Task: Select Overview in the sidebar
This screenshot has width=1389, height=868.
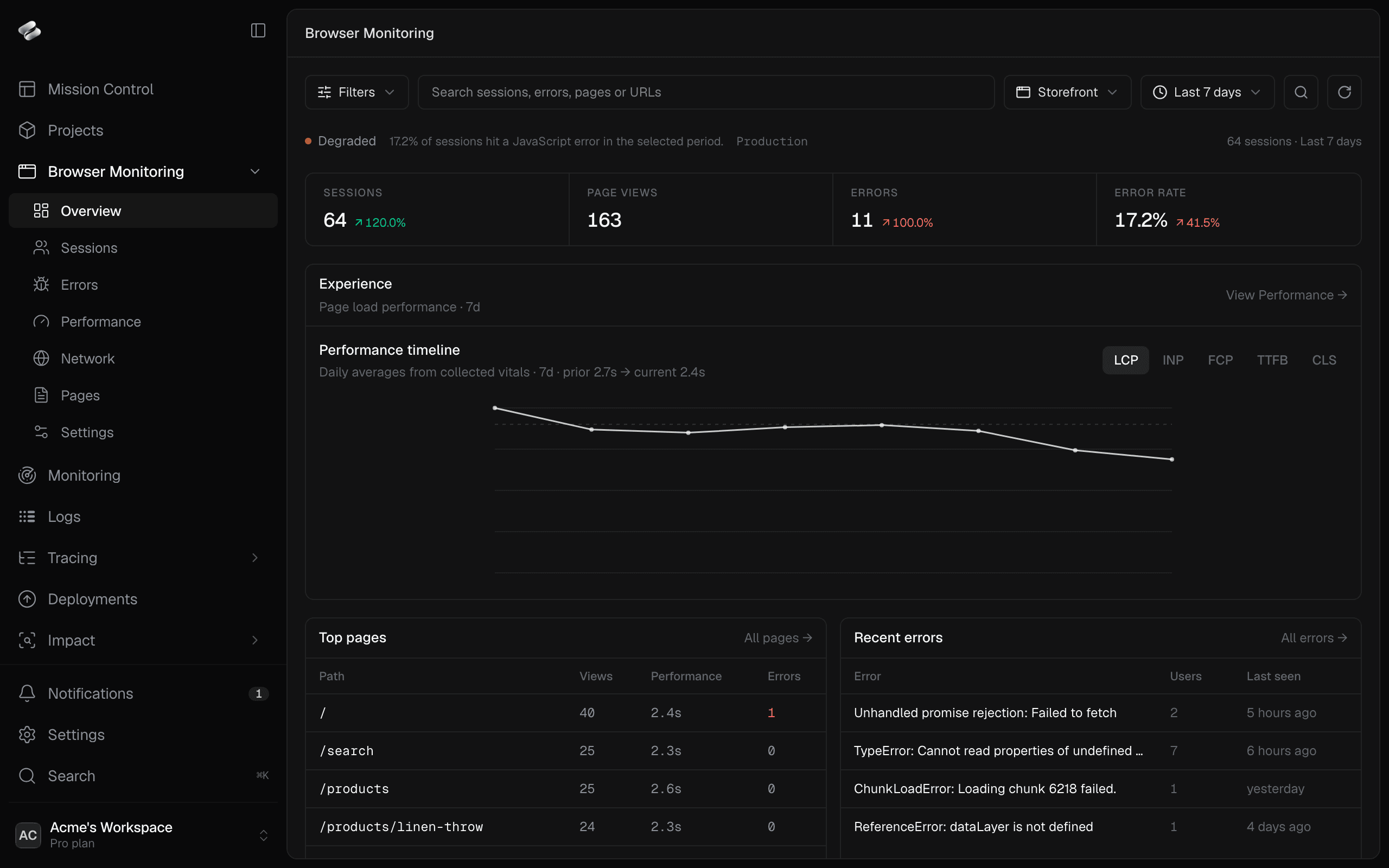Action: [143, 210]
